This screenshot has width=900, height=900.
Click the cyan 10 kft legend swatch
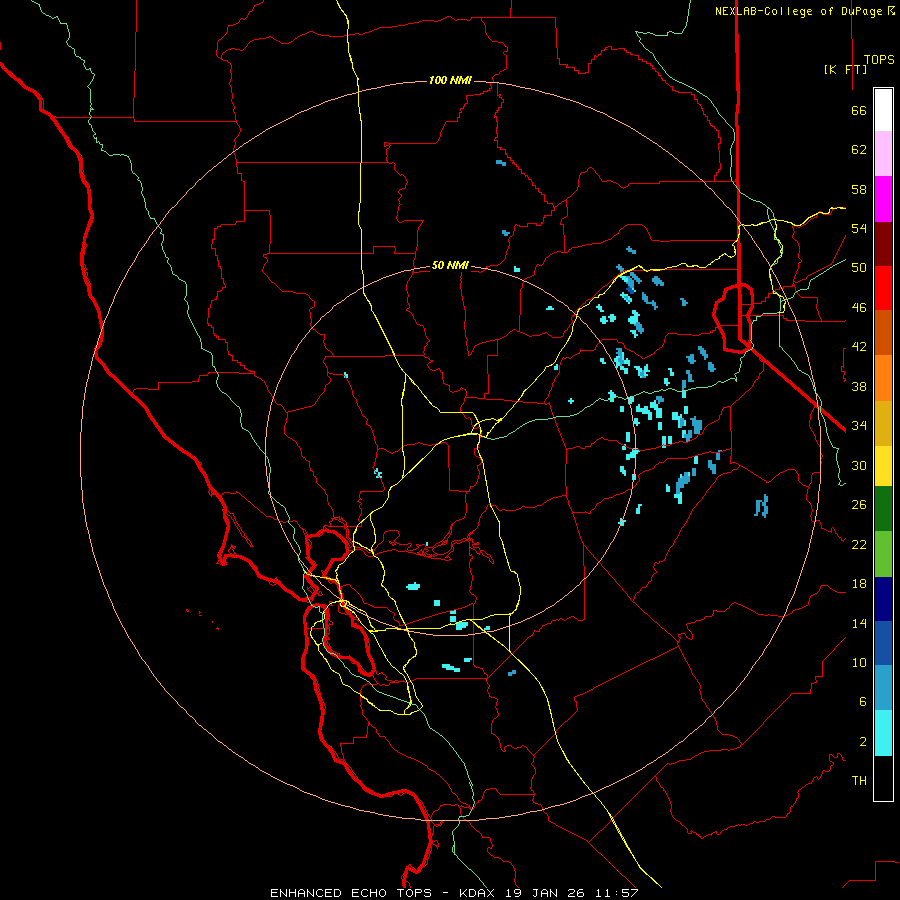click(883, 732)
